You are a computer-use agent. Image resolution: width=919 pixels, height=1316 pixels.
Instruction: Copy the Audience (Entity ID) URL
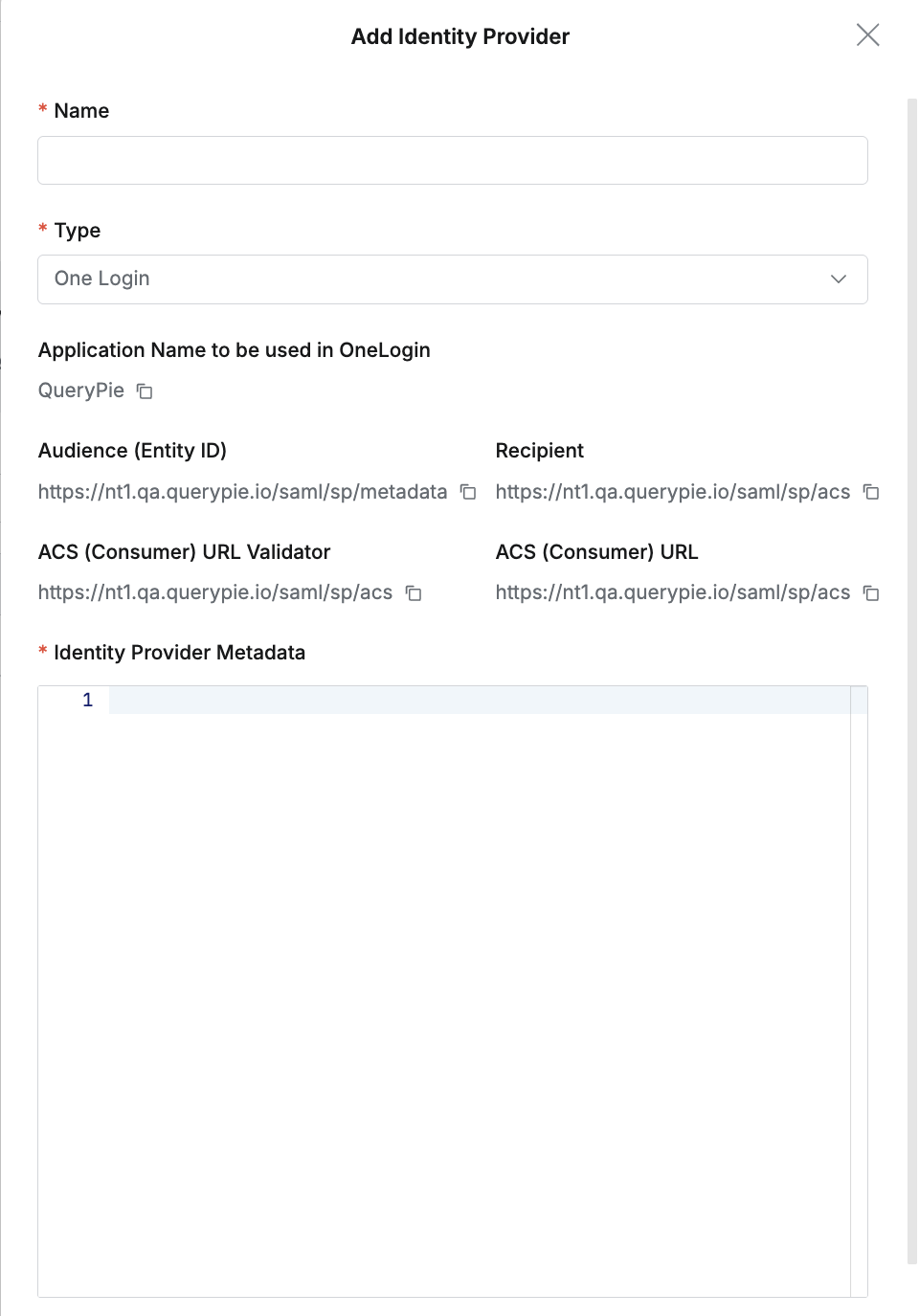tap(468, 492)
